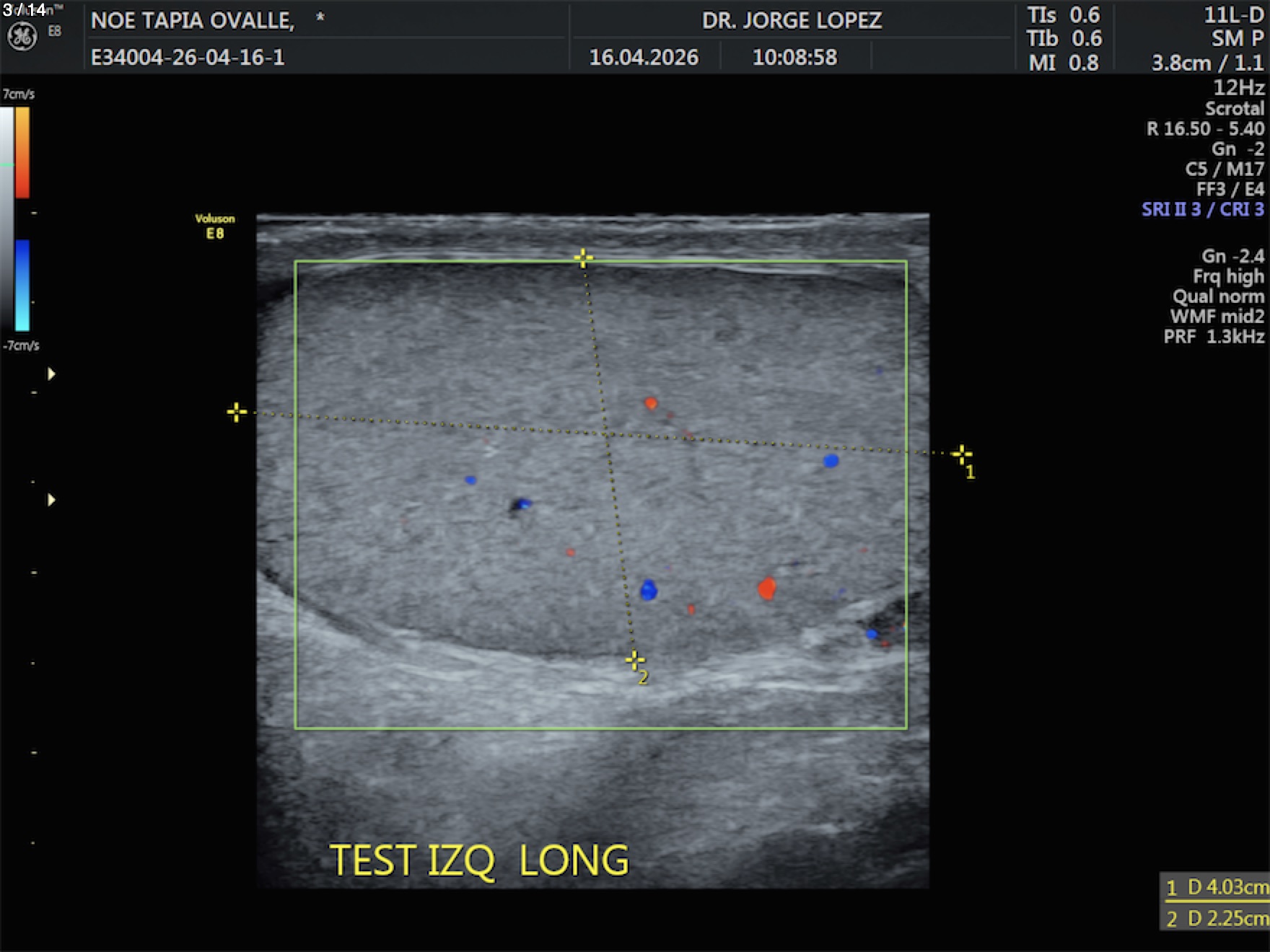Click the upper focal zone triangle marker
Viewport: 1270px width, 952px height.
51,374
